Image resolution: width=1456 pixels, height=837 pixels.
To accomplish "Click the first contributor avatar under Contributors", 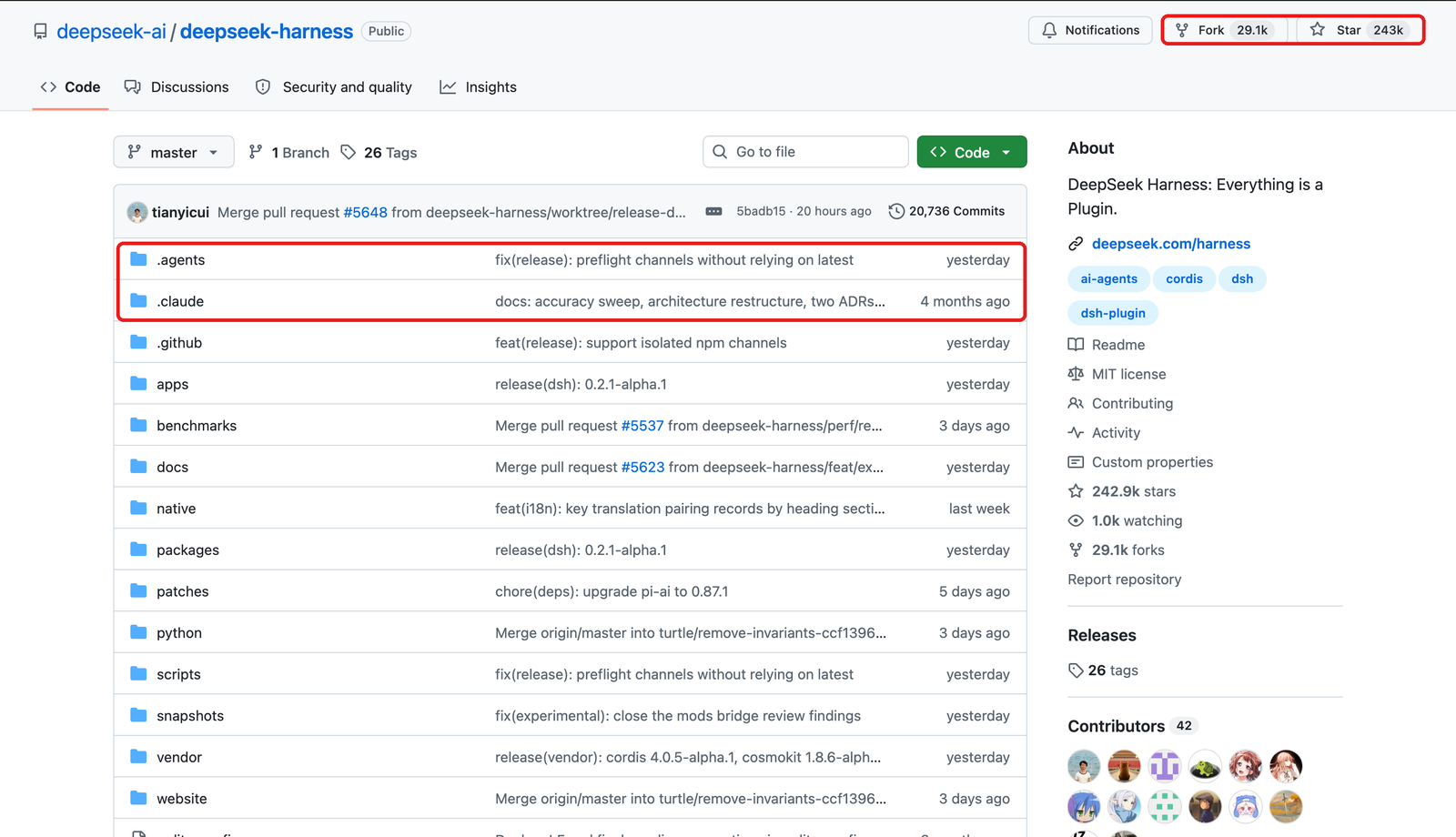I will click(x=1084, y=766).
